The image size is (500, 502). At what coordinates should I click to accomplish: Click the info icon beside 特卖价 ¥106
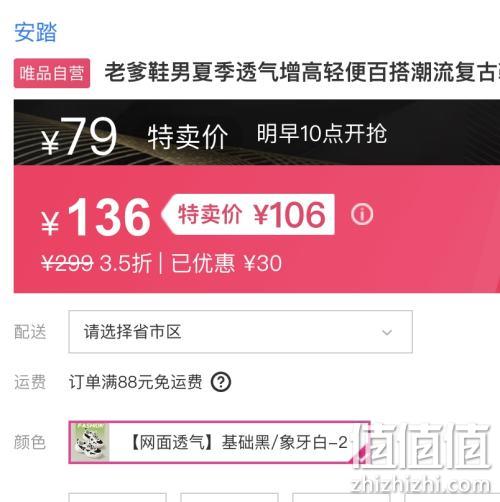pyautogui.click(x=362, y=214)
